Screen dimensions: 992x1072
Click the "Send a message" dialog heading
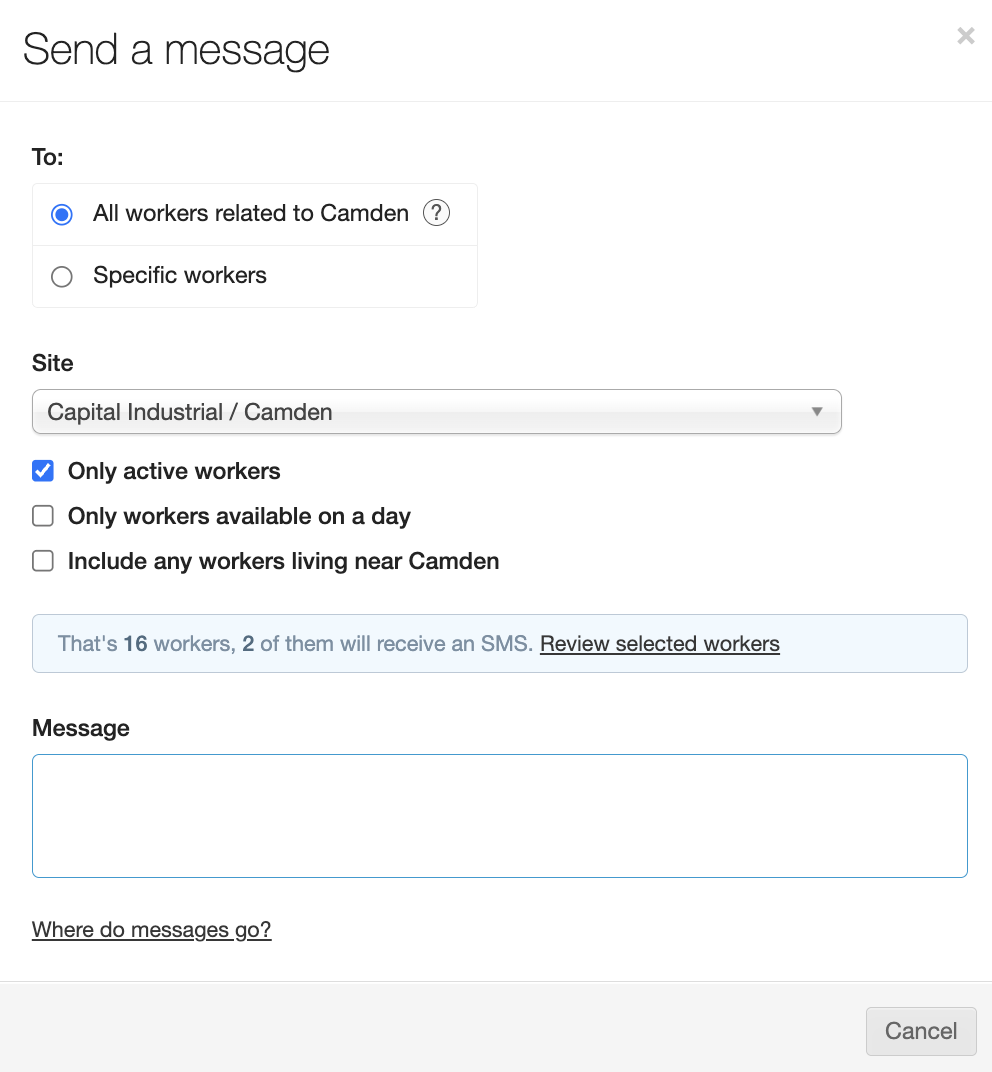176,50
